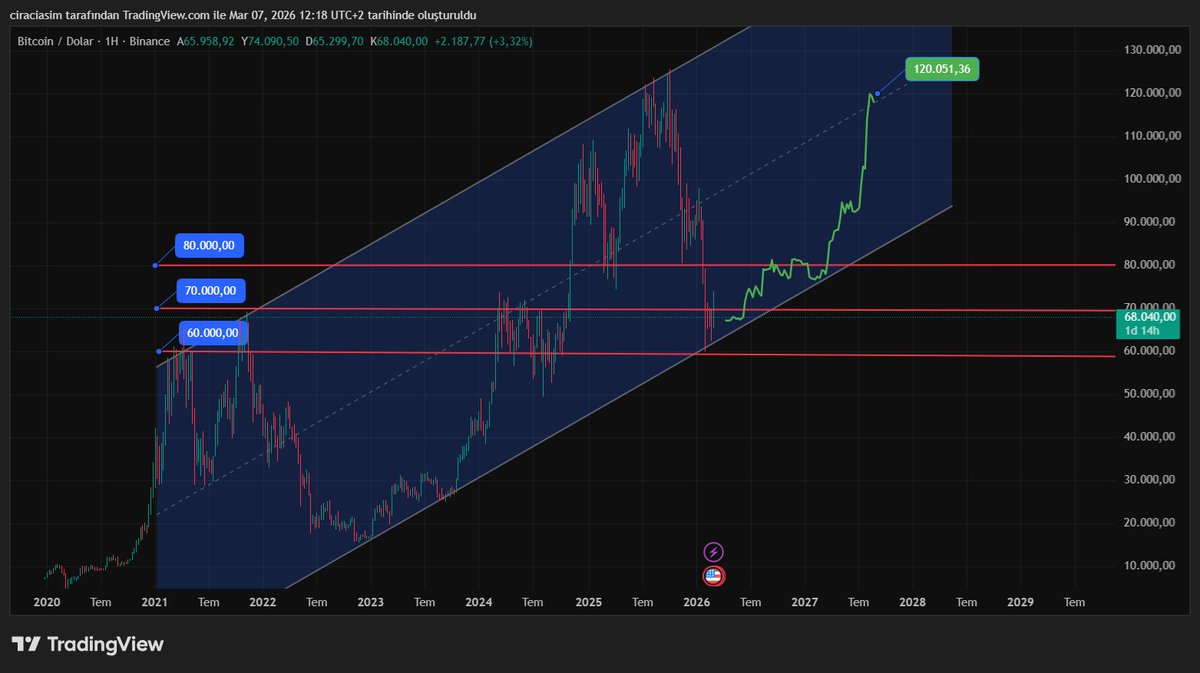This screenshot has width=1200, height=673.
Task: Click the change value +2.187,77 (+3,32%)
Action: click(483, 41)
